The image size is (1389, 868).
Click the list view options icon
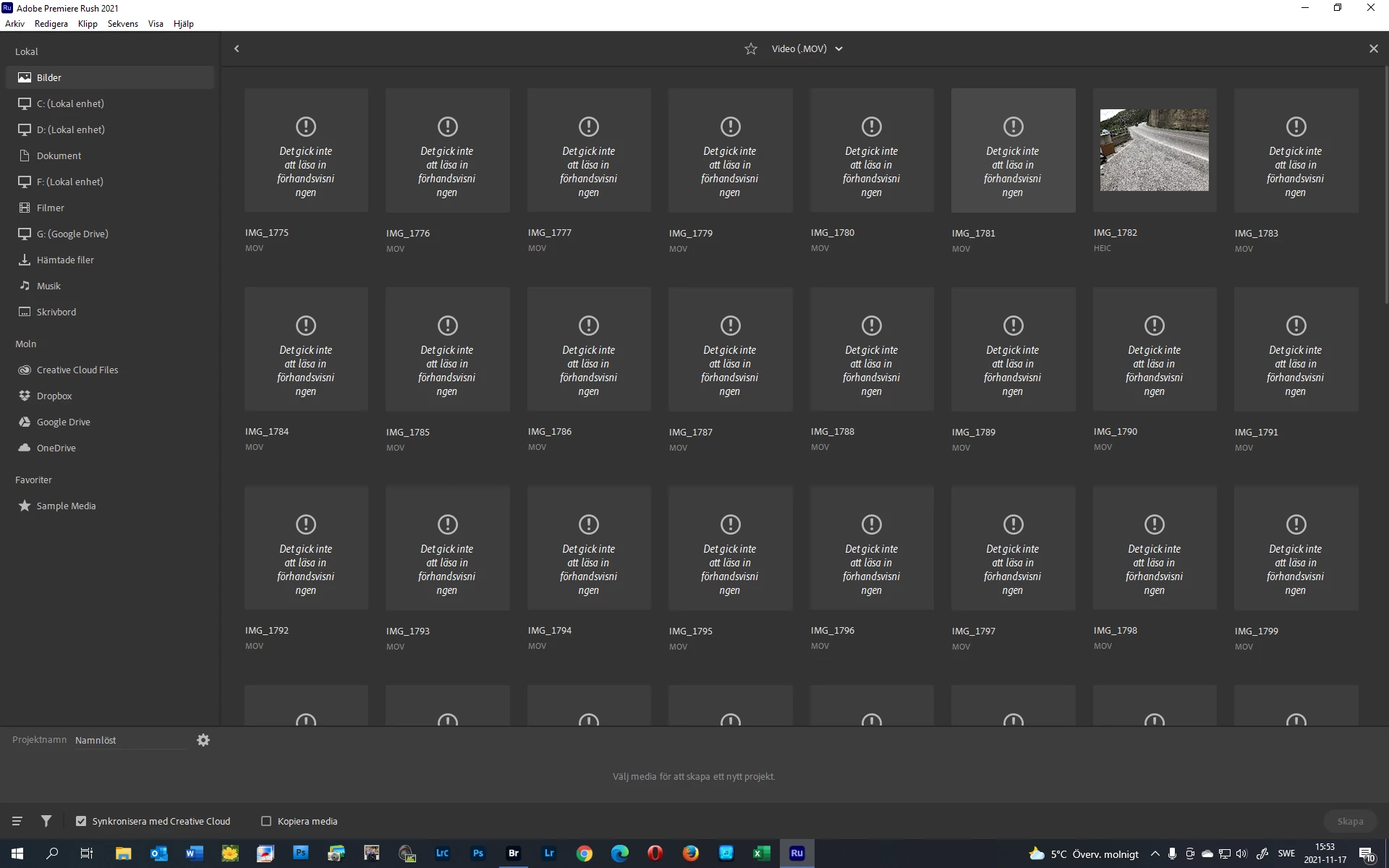[17, 821]
